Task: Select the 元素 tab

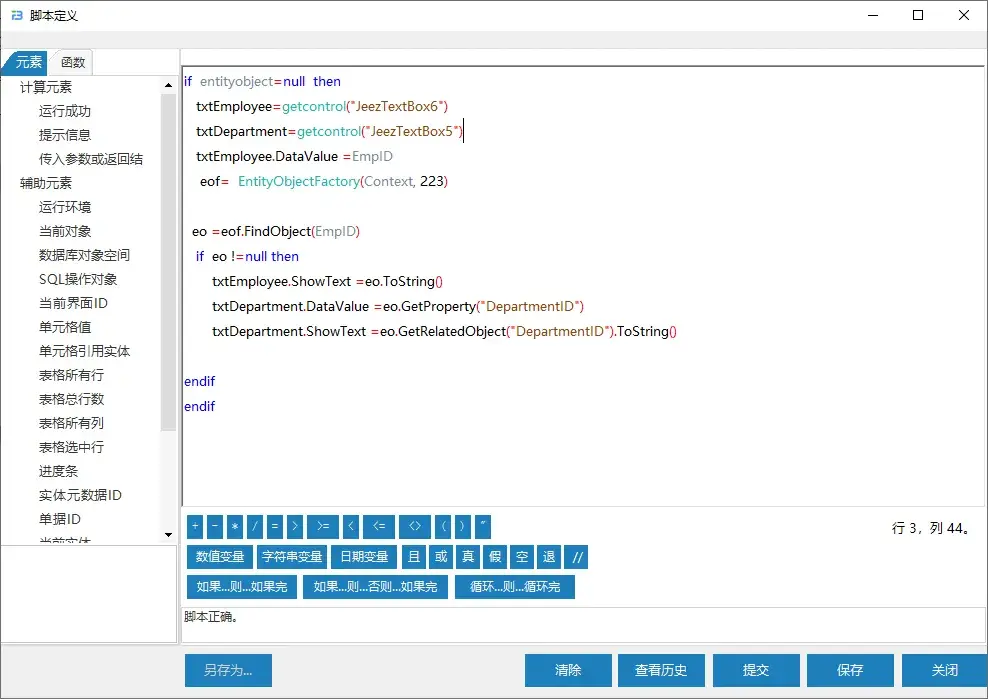Action: tap(28, 62)
